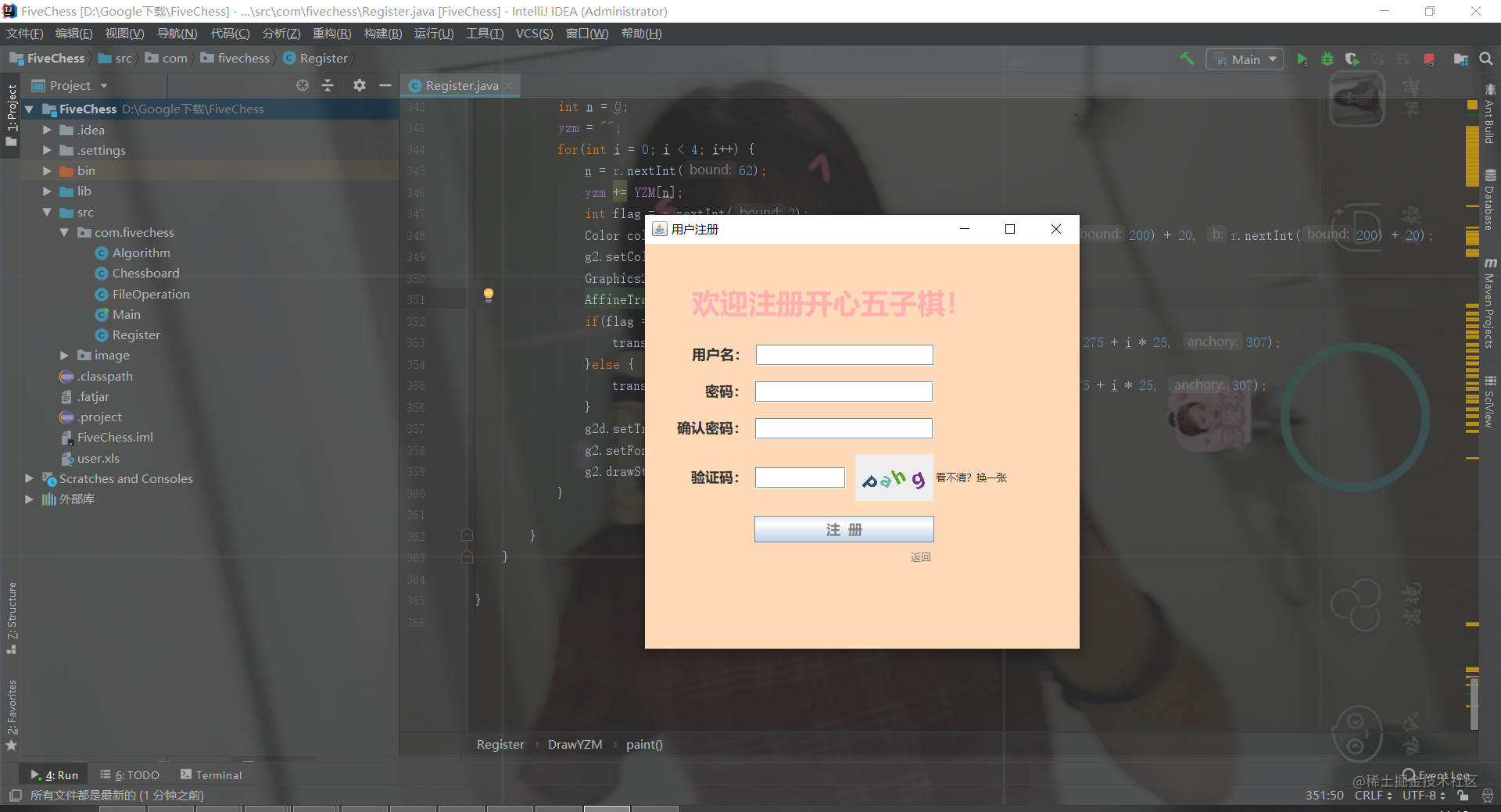Expand the lib folder
This screenshot has height=812, width=1501.
point(47,191)
